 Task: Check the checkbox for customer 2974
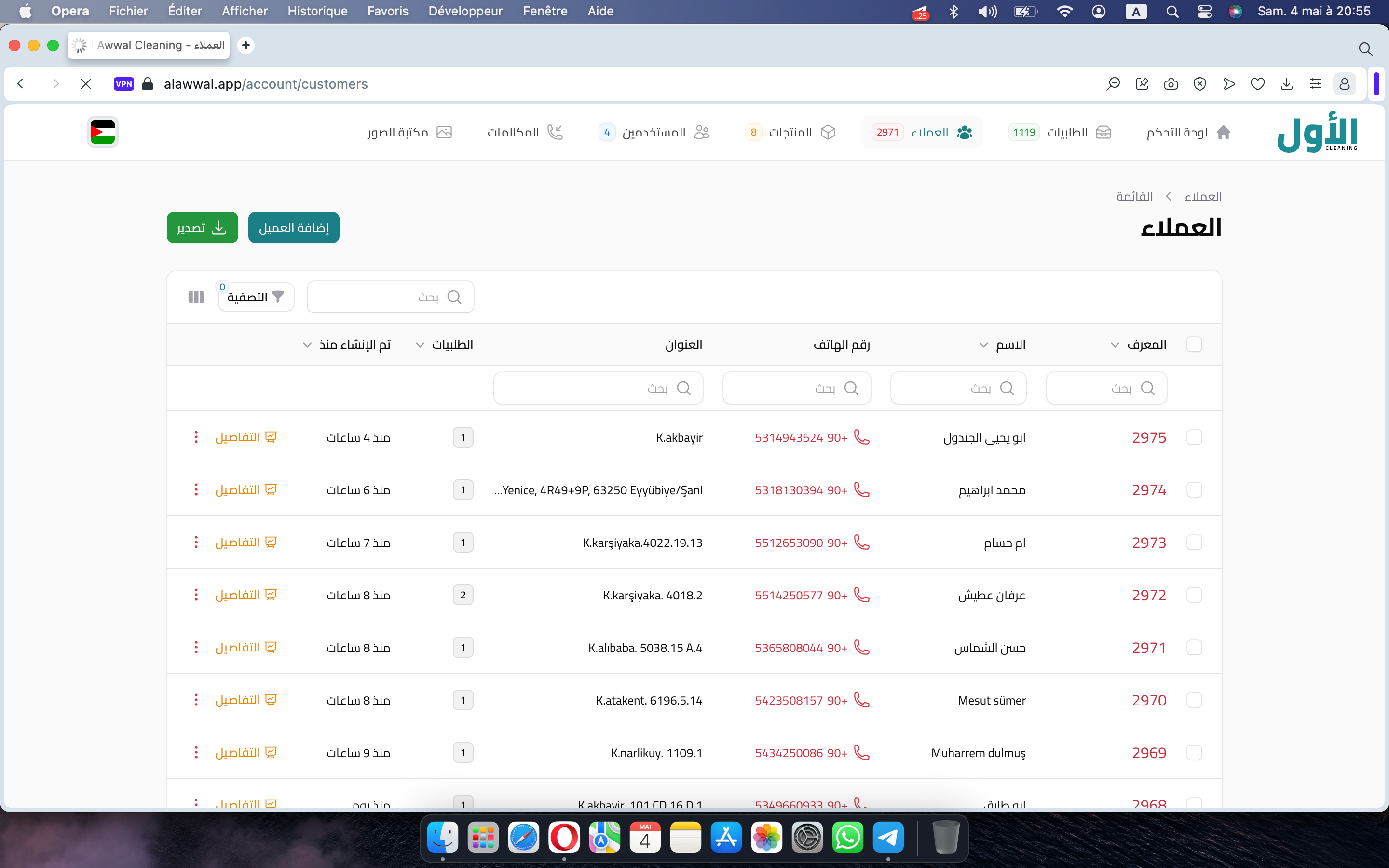(x=1194, y=490)
